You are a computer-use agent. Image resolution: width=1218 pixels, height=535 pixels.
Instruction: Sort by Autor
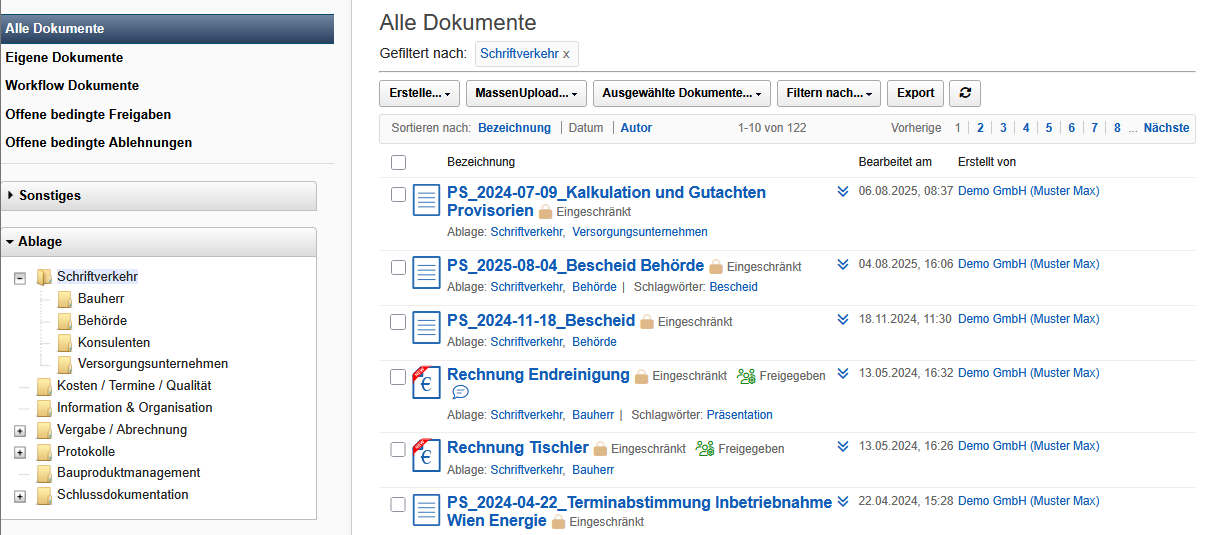636,128
